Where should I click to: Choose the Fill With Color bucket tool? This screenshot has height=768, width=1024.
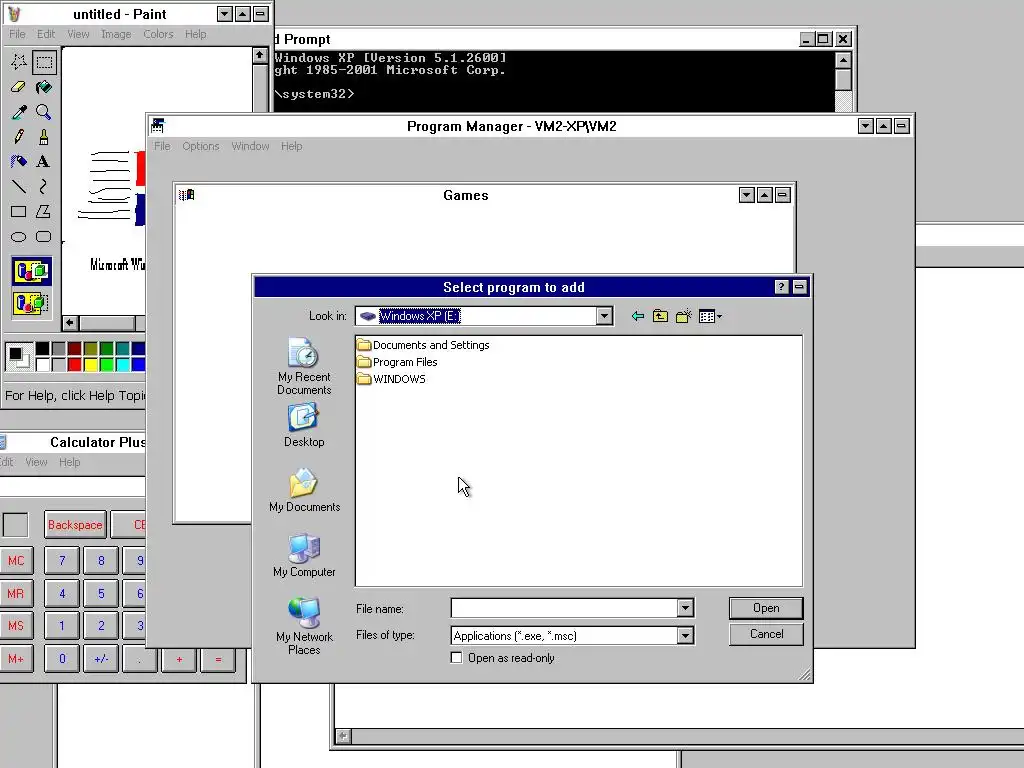coord(44,87)
